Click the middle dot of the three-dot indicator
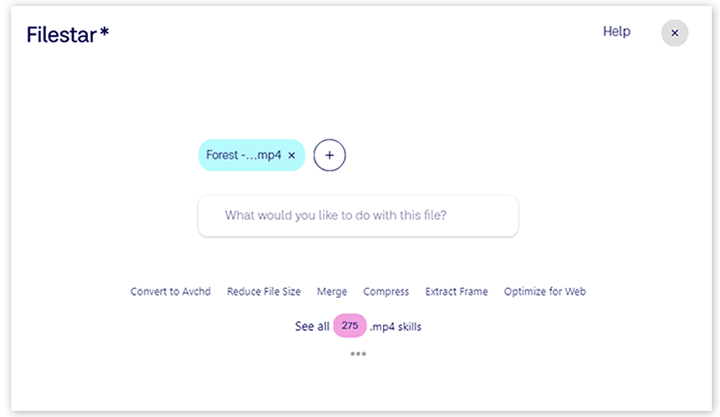Image resolution: width=720 pixels, height=417 pixels. (x=358, y=354)
